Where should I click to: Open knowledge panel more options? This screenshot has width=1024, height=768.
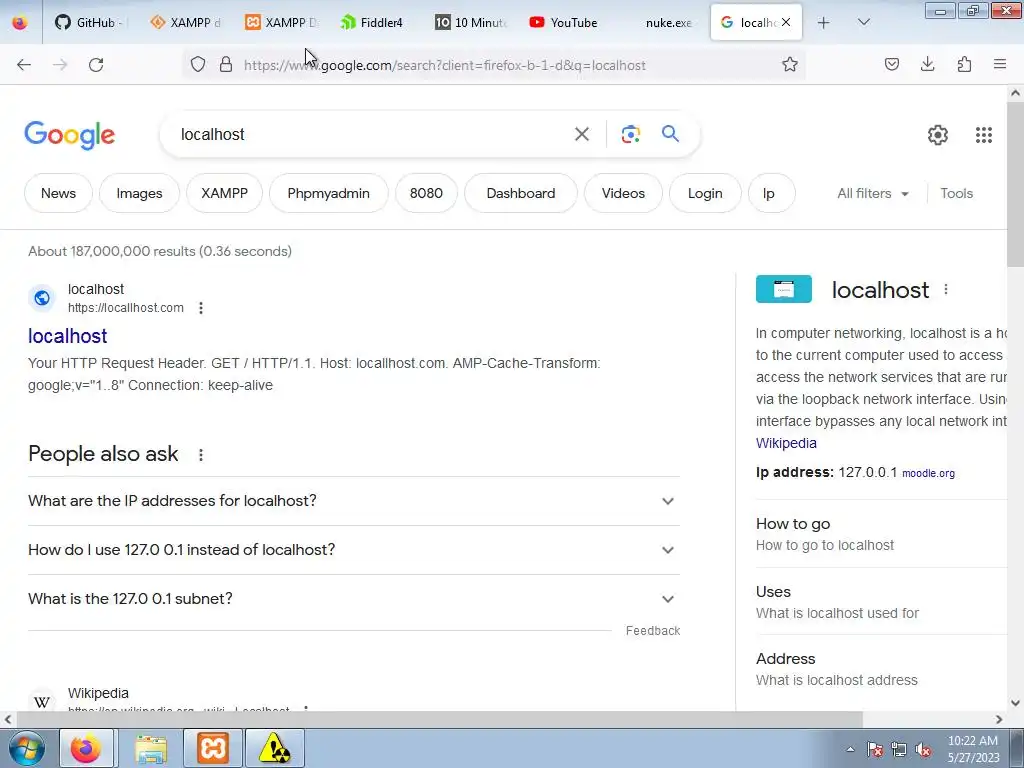tap(946, 289)
